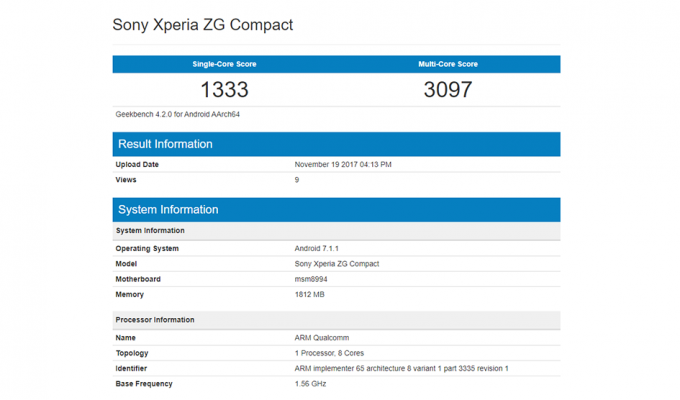Select the 1 Processor, 8 Cores value
The image size is (680, 400).
click(x=329, y=353)
